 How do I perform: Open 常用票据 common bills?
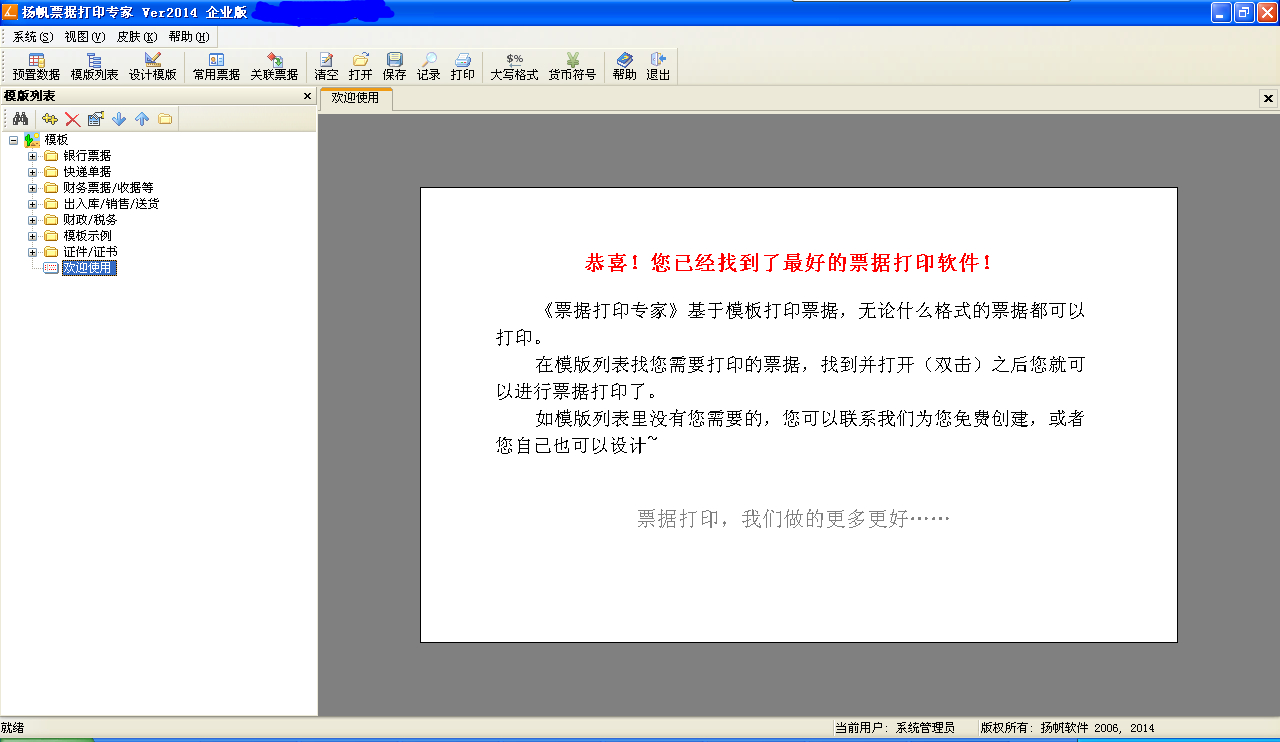(216, 67)
